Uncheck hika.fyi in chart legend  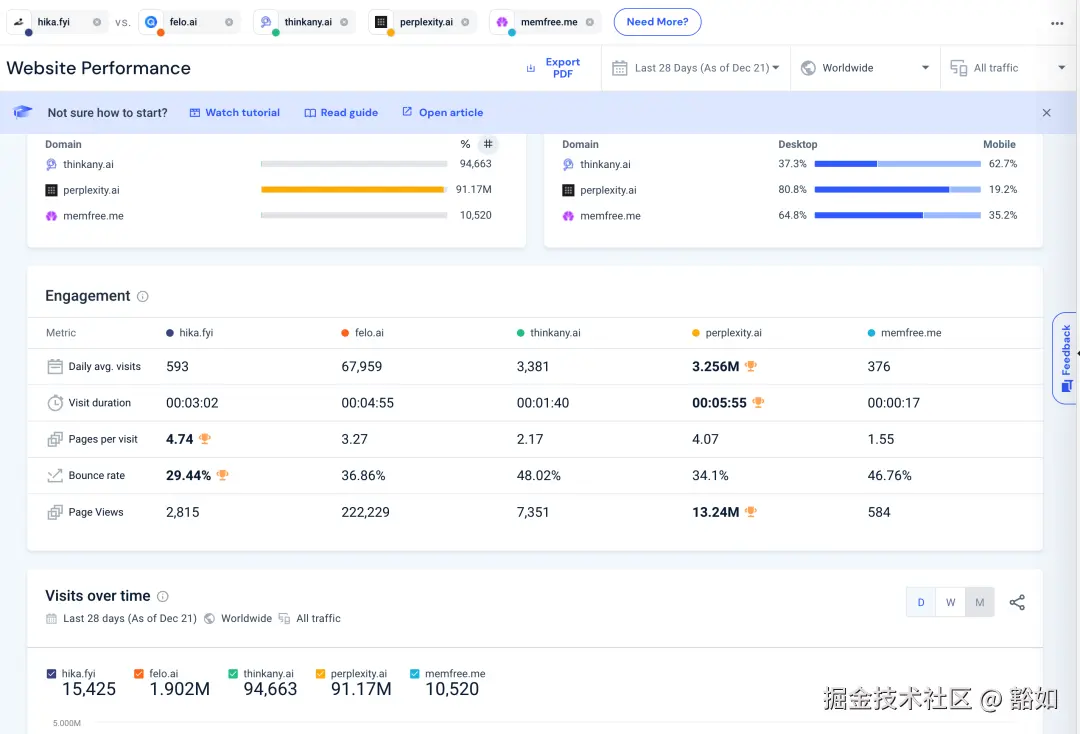click(52, 673)
